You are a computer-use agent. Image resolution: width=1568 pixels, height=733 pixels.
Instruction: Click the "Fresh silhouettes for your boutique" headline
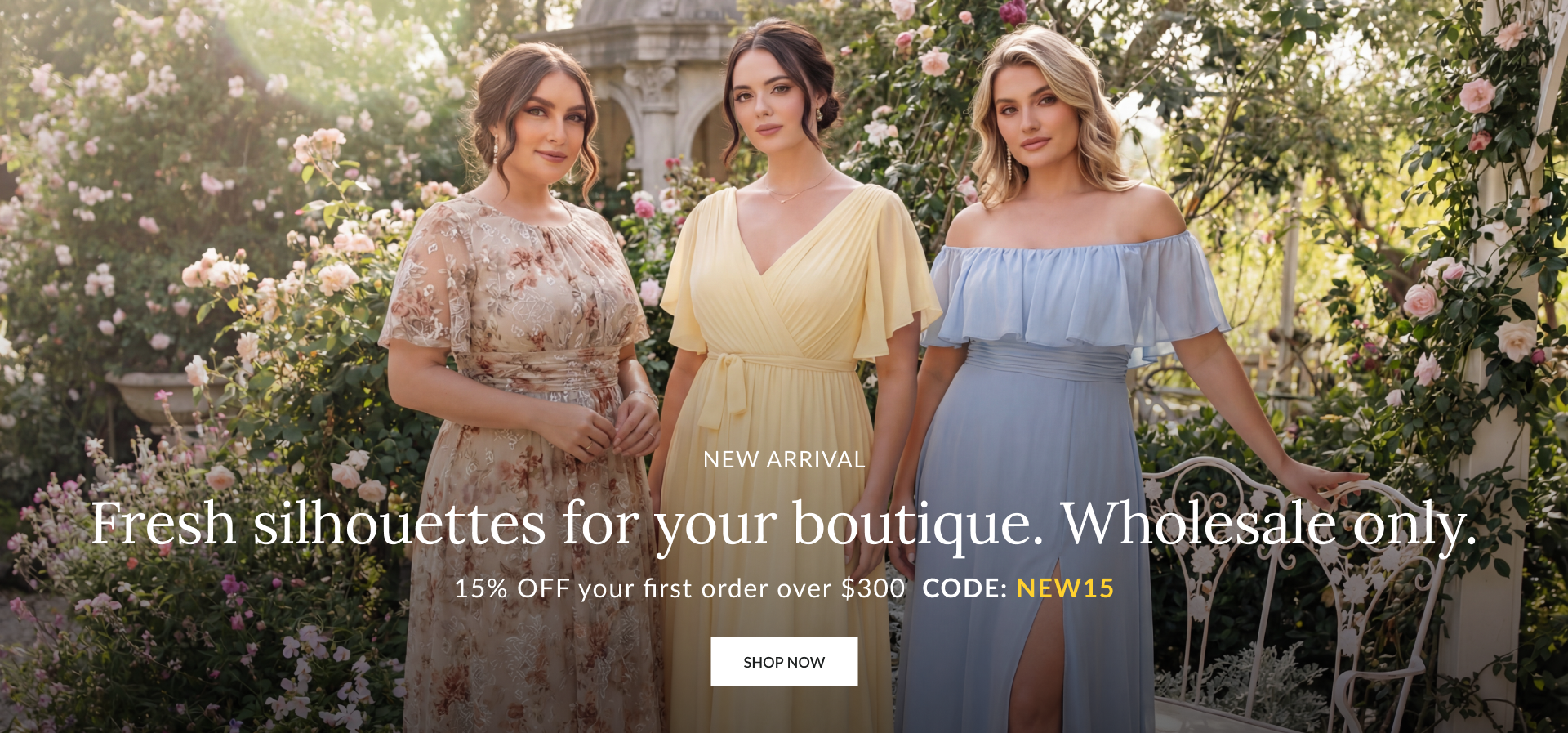(x=567, y=525)
